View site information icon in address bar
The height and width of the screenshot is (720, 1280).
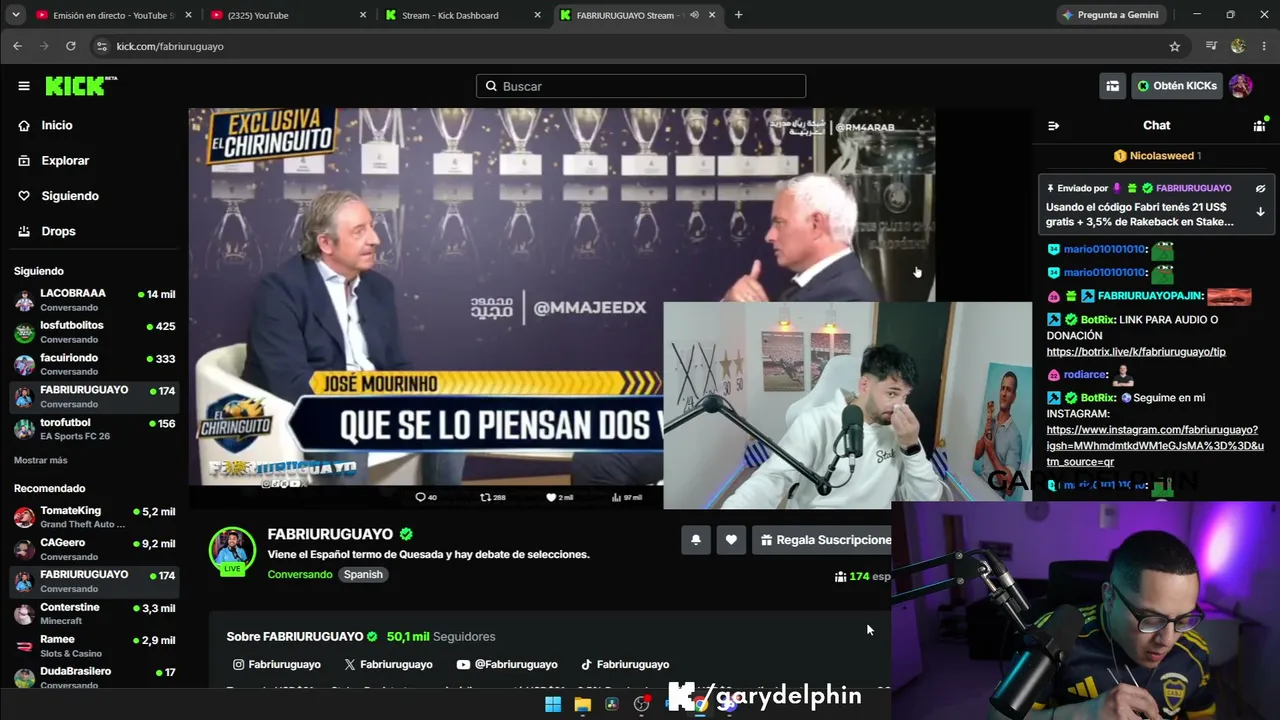tap(101, 46)
